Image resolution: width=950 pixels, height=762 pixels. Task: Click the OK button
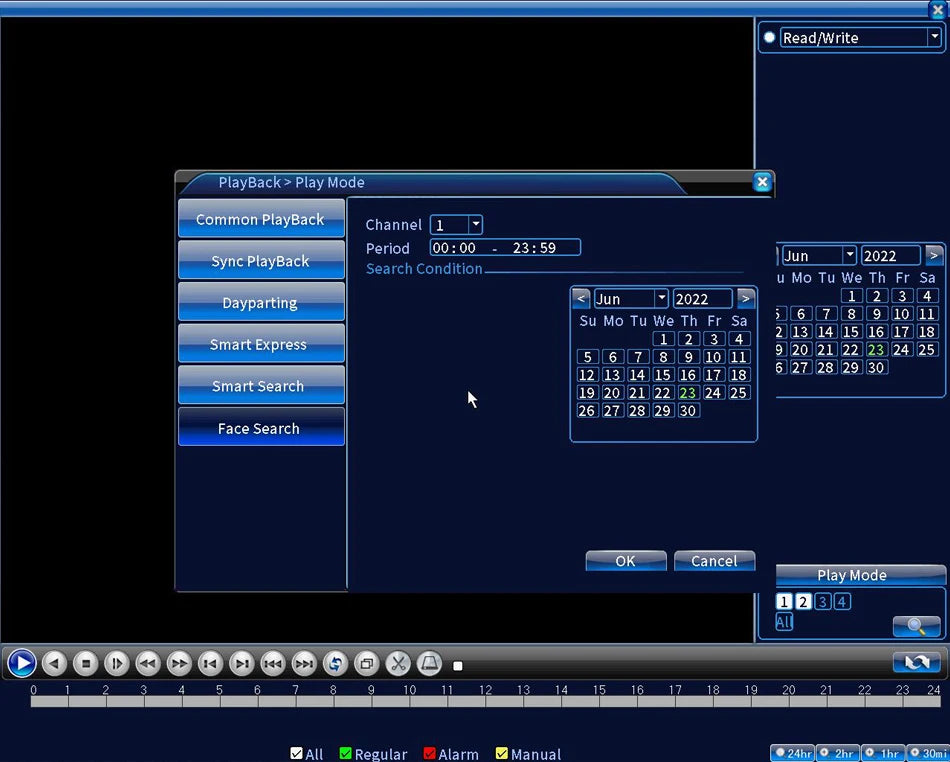[625, 561]
